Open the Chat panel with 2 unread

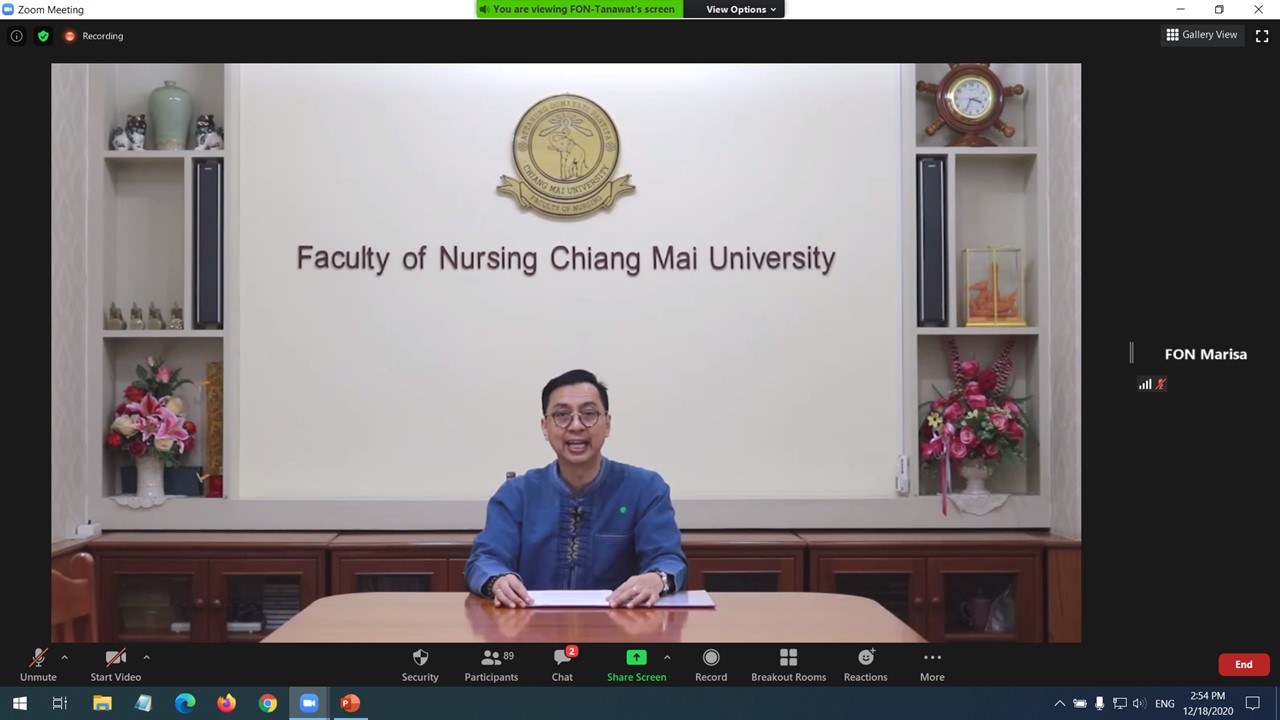[562, 665]
